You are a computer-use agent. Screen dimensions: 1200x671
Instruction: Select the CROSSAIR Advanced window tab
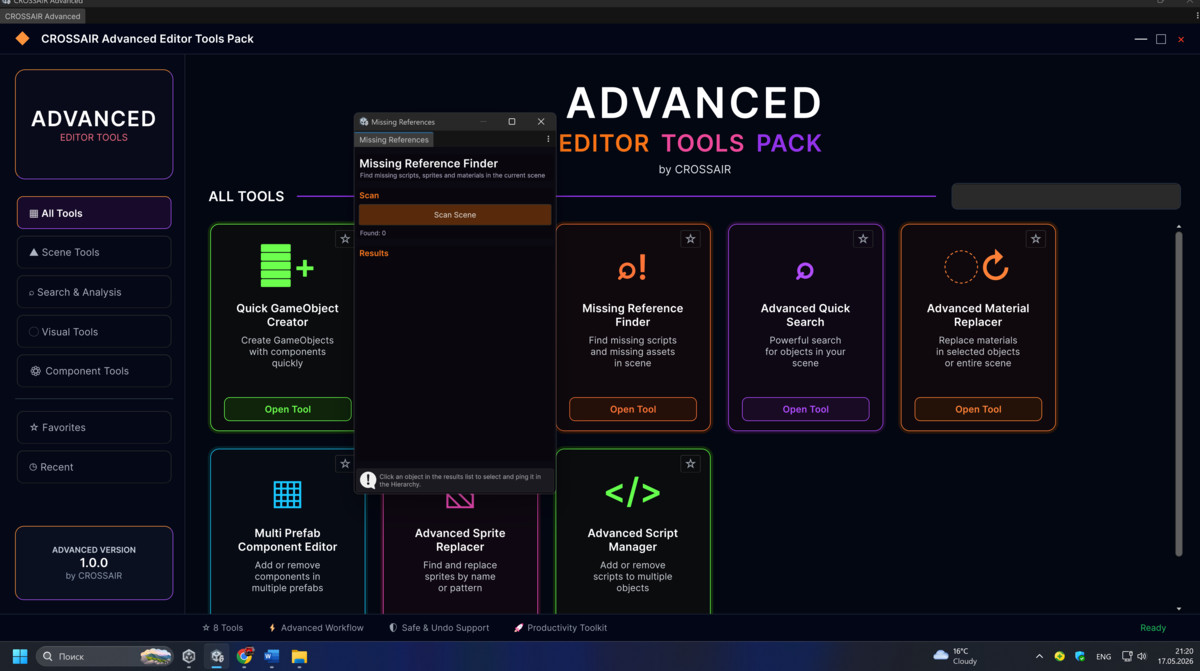[x=43, y=16]
